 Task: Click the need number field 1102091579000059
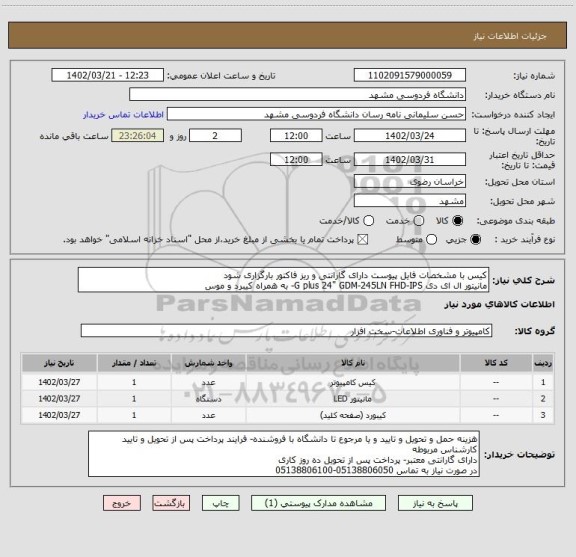(410, 75)
